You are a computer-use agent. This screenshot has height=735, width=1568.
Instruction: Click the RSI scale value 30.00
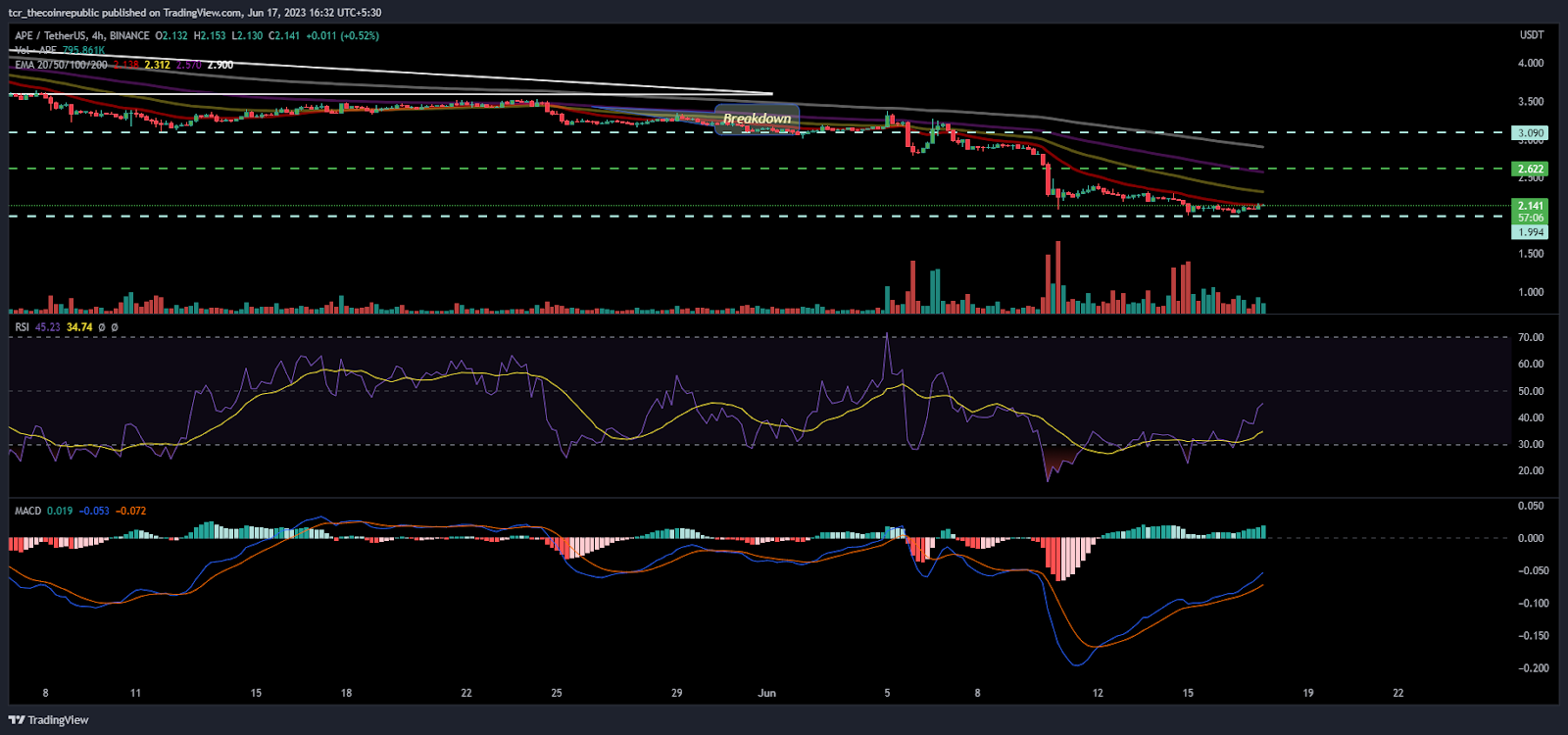coord(1531,444)
